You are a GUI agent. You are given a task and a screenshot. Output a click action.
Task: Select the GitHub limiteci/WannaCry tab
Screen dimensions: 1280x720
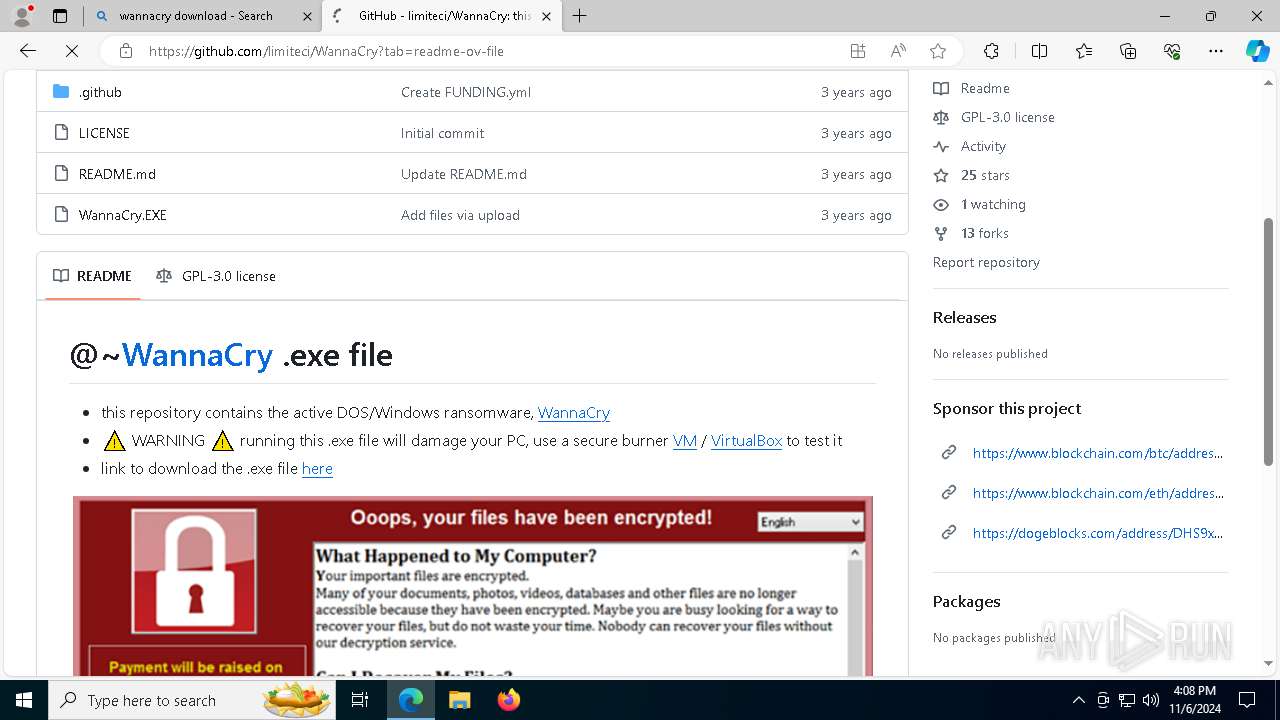(443, 16)
